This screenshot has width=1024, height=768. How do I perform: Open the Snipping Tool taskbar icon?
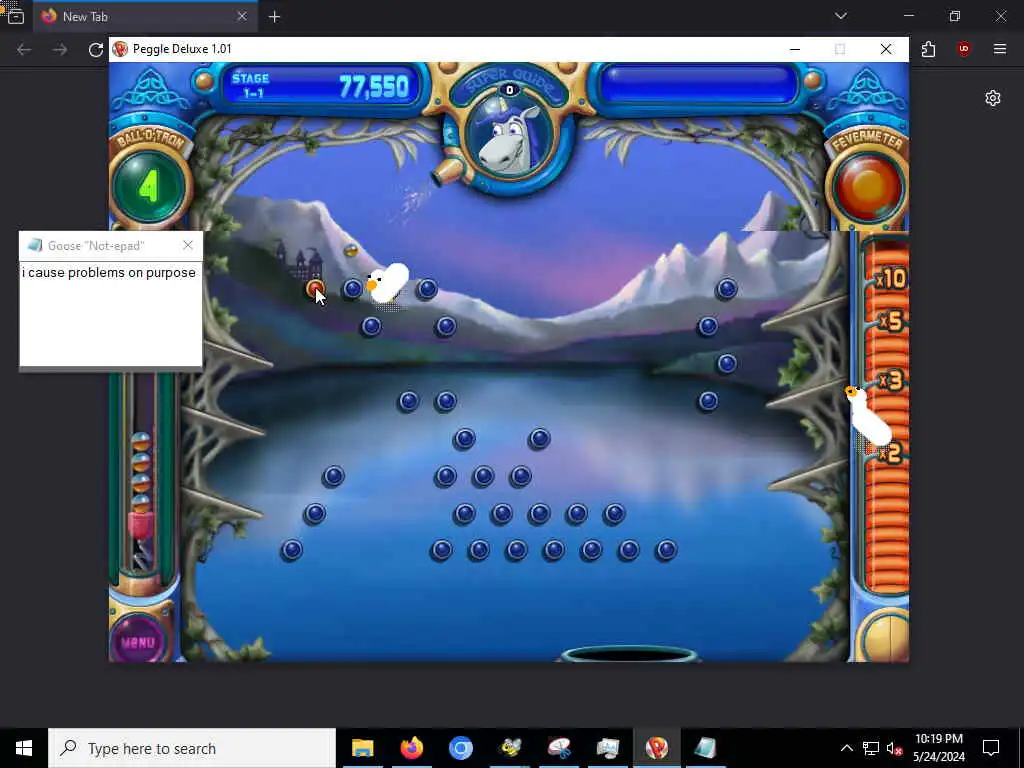pos(559,748)
